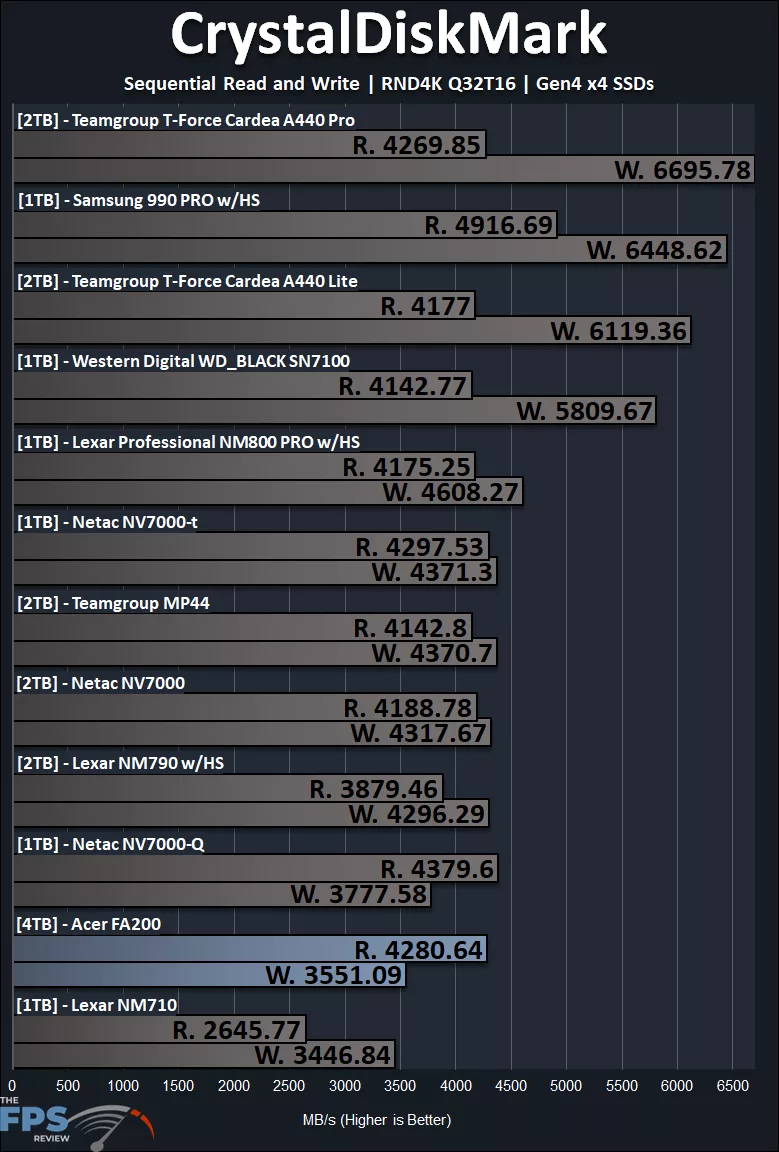Click the 2000 axis tick label
This screenshot has width=779, height=1152.
pos(234,1086)
